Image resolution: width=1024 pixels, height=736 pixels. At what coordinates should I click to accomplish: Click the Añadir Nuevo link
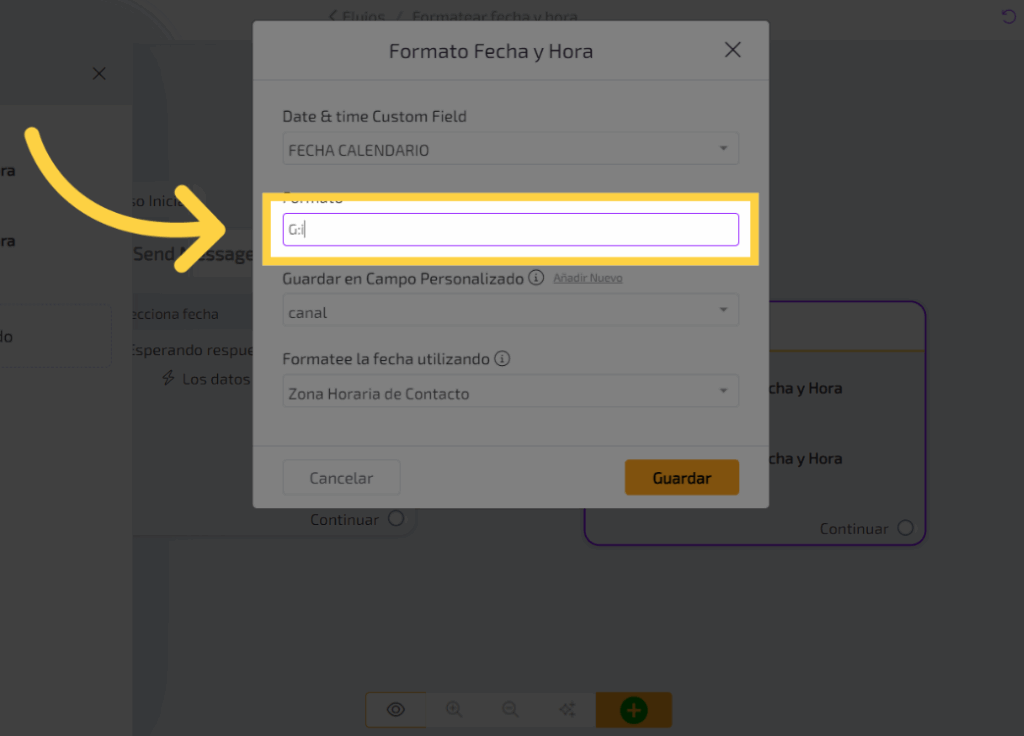point(588,278)
